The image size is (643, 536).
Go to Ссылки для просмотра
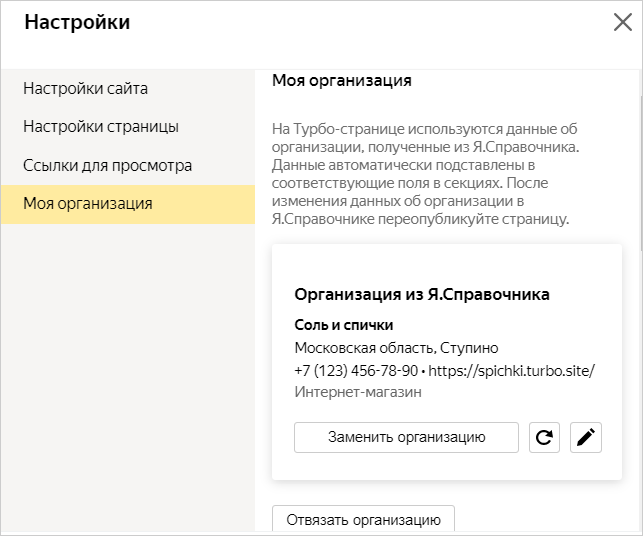[107, 165]
